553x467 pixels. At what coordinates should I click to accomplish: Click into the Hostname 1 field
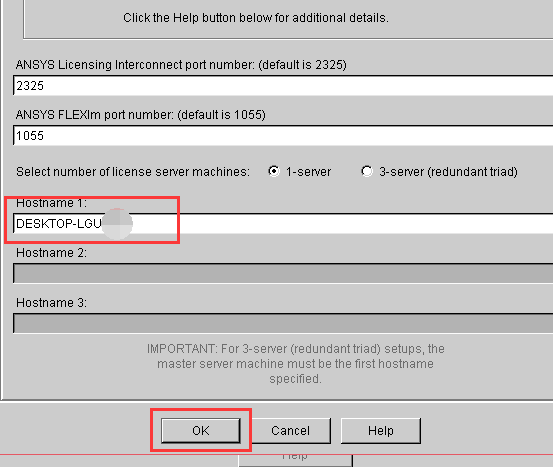pyautogui.click(x=283, y=223)
